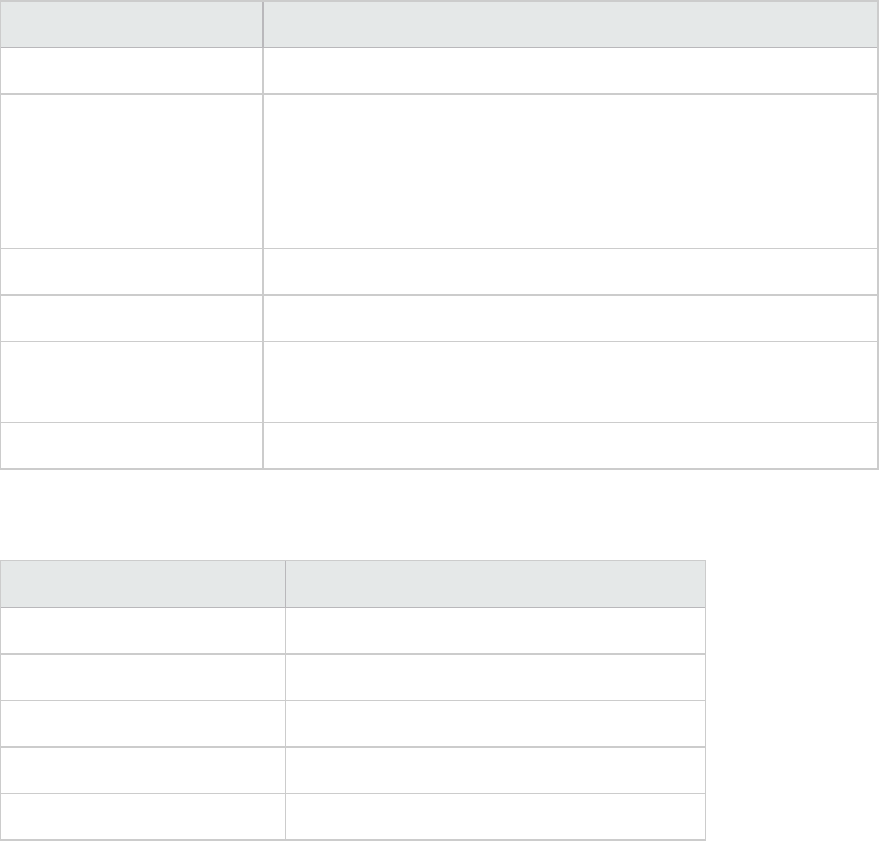Click the second-tallest left cell in upper table

pos(132,382)
